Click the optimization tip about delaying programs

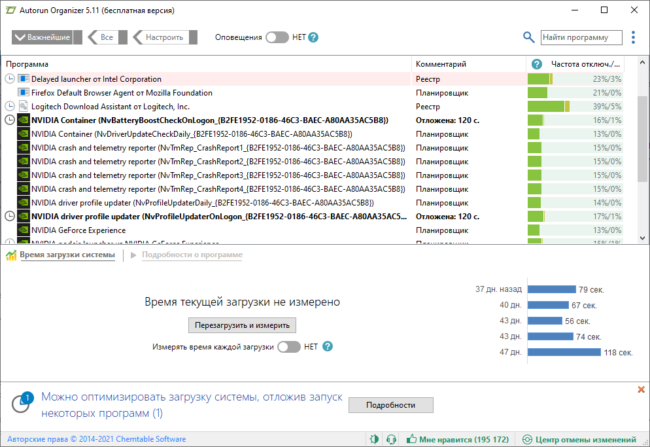pyautogui.click(x=192, y=405)
